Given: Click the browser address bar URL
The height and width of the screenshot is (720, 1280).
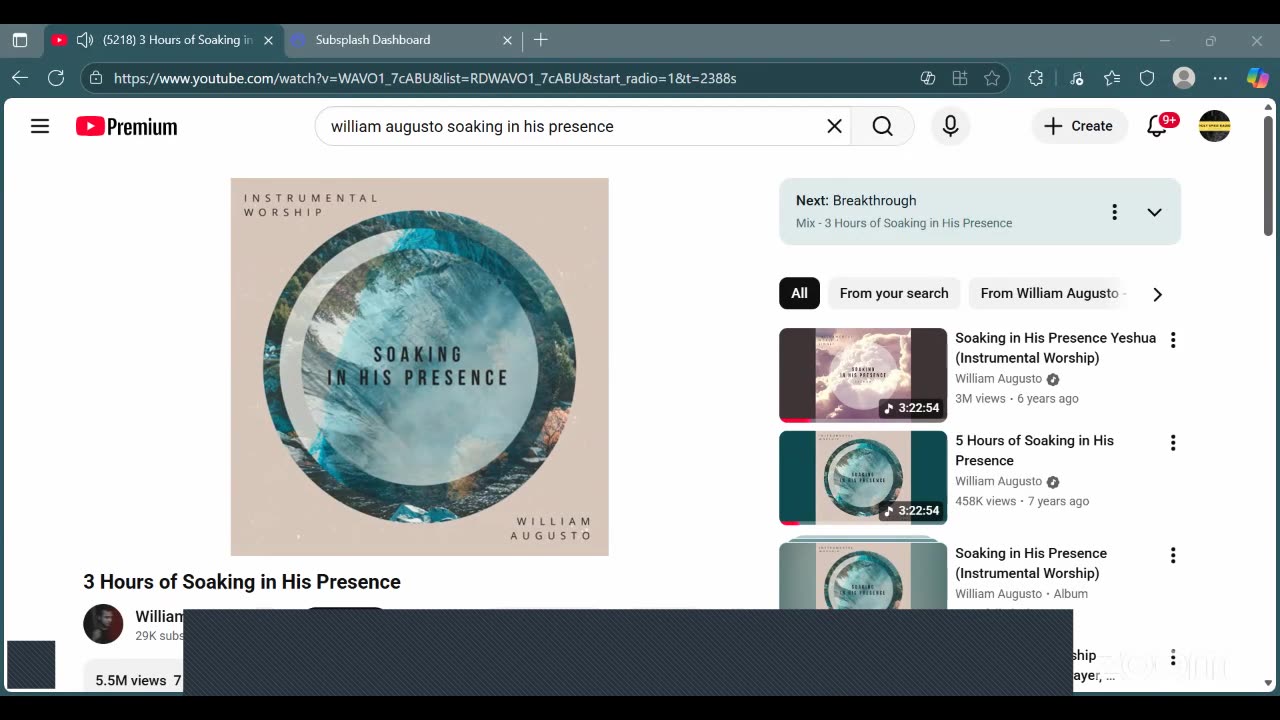Looking at the screenshot, I should click(425, 78).
